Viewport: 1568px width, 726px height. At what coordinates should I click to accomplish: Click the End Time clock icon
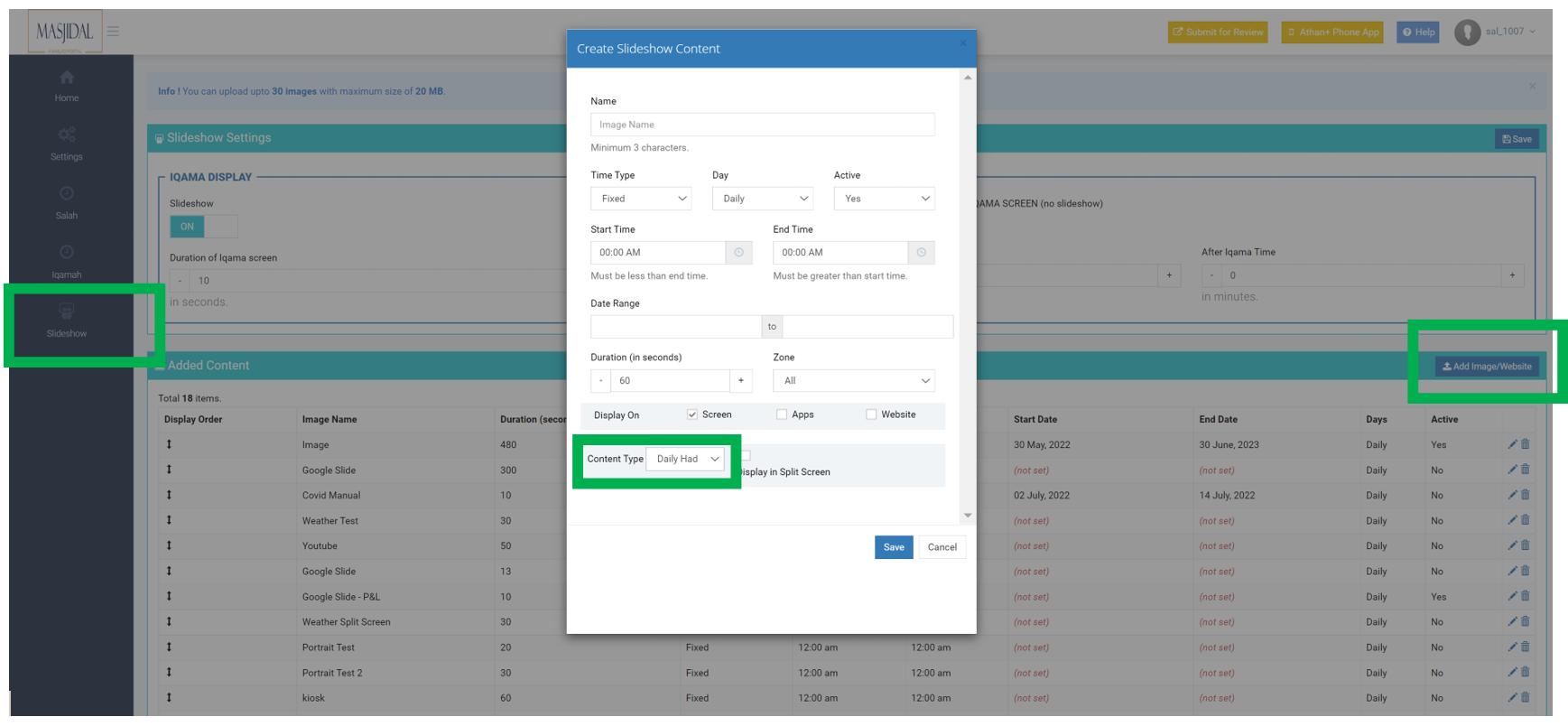(921, 253)
